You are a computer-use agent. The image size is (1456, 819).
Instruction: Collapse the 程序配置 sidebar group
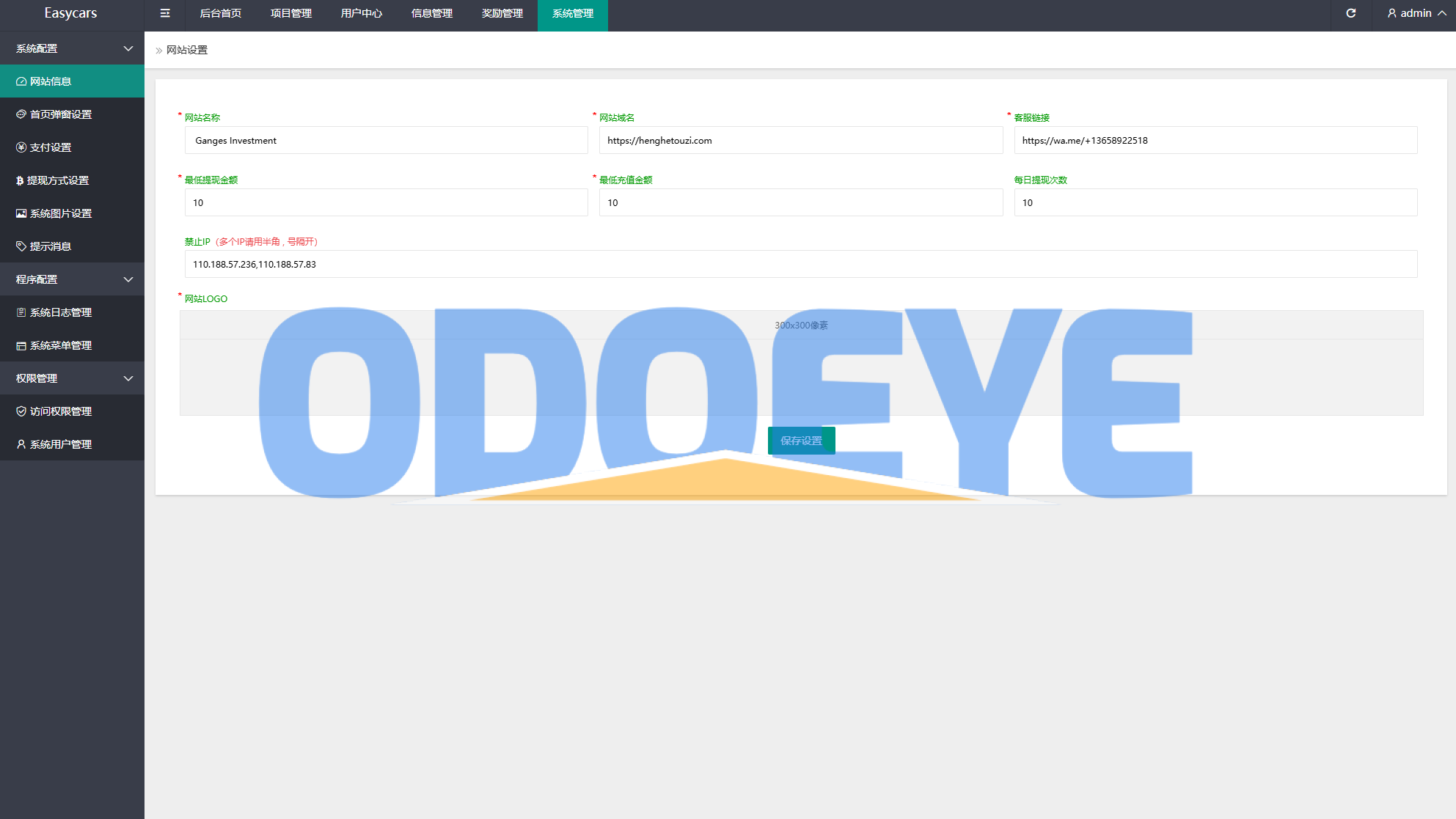click(72, 279)
